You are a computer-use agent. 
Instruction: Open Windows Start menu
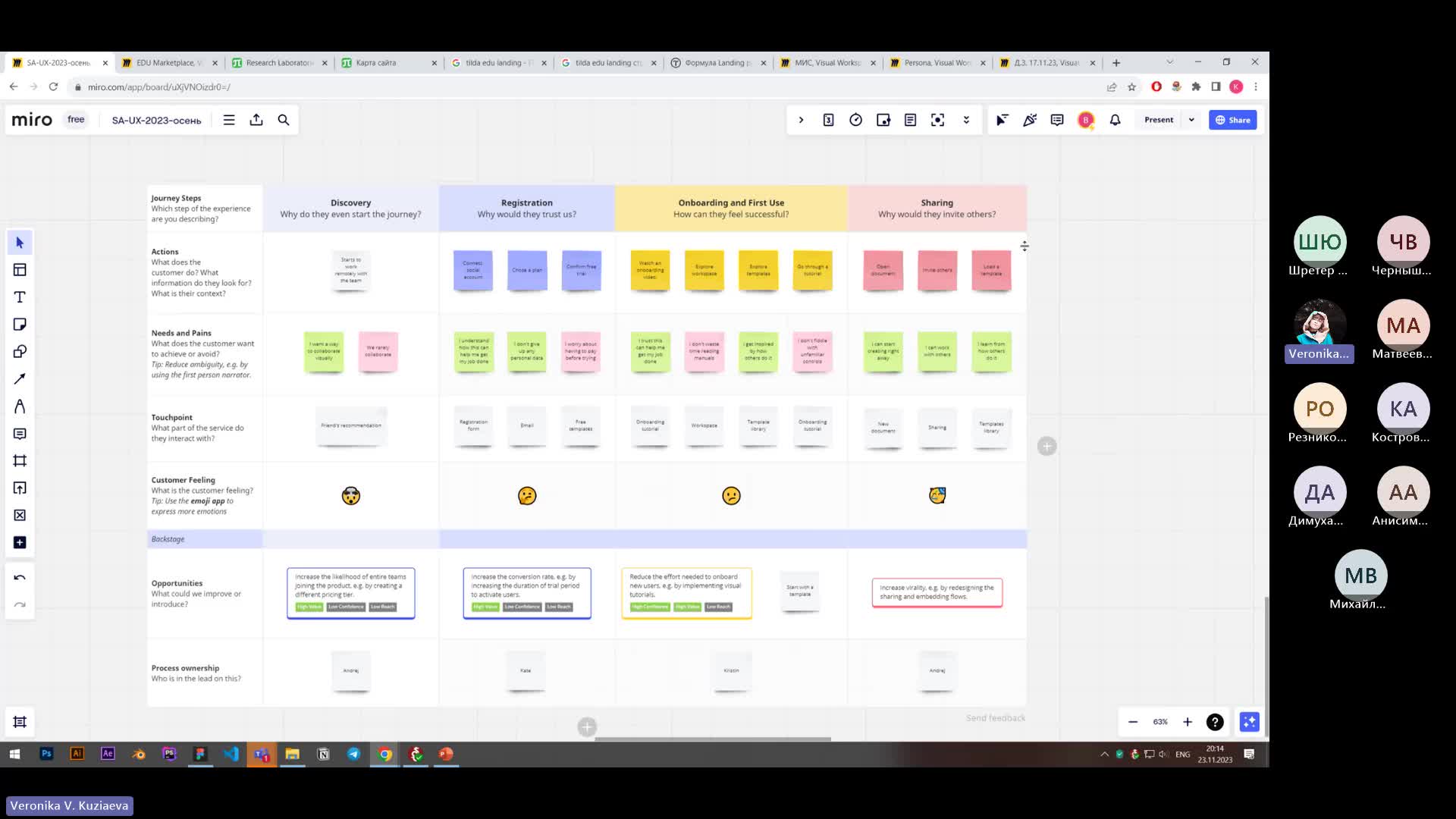[x=14, y=754]
